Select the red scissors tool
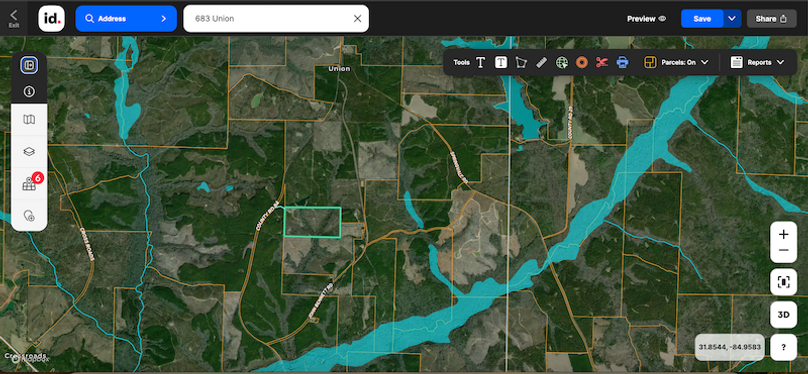This screenshot has width=808, height=374. [602, 62]
